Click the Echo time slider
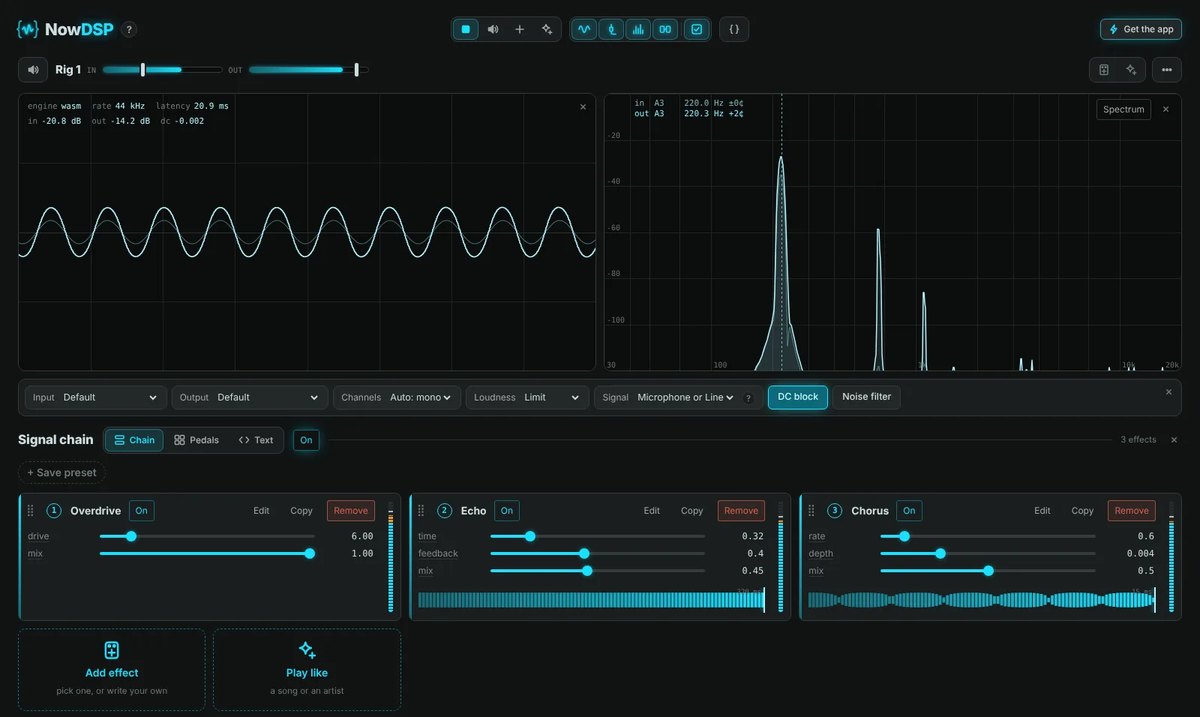The width and height of the screenshot is (1200, 717). point(597,537)
